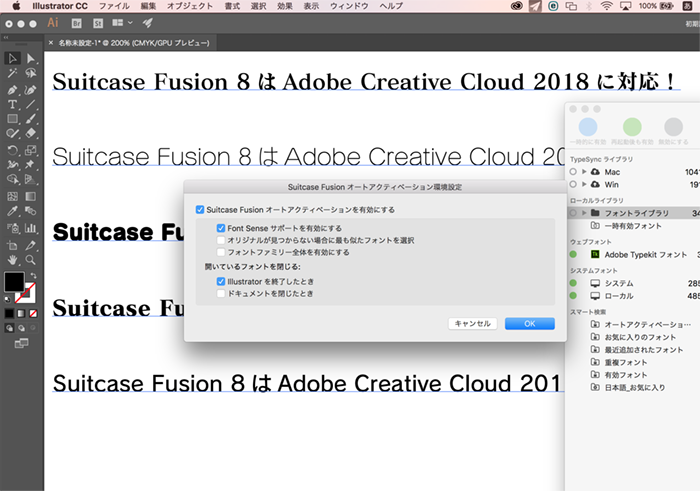This screenshot has height=491, width=700.
Task: Expand the Mac TypeSync library
Action: [x=584, y=172]
